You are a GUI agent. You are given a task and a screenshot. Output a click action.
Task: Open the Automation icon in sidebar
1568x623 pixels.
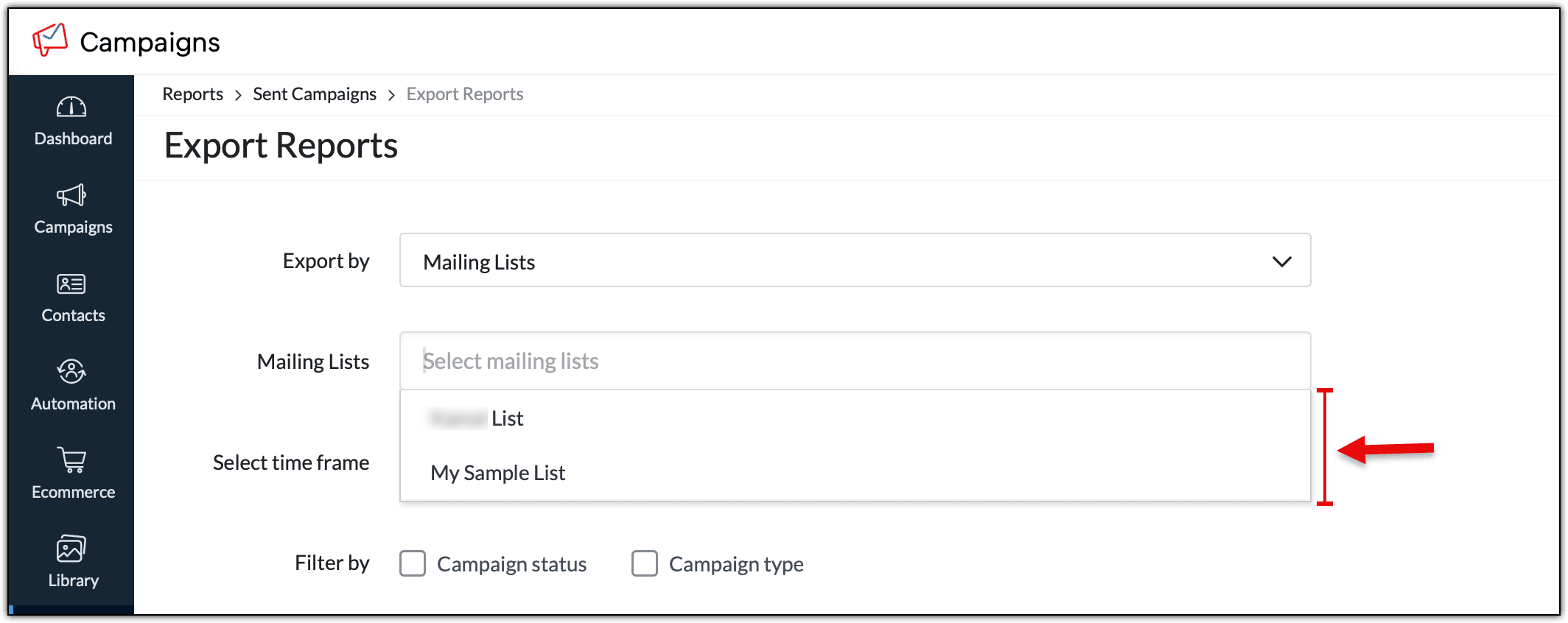coord(71,372)
